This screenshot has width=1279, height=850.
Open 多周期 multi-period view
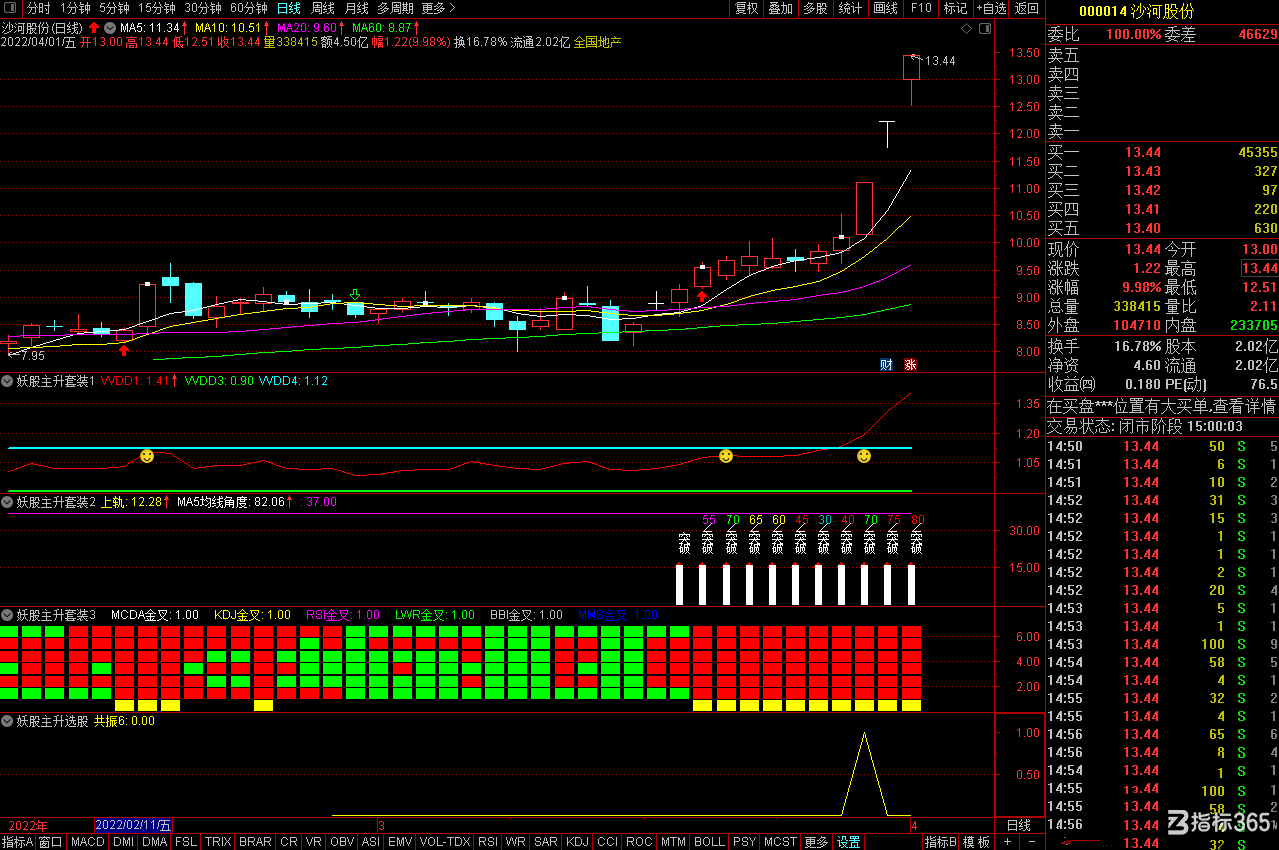[x=395, y=8]
